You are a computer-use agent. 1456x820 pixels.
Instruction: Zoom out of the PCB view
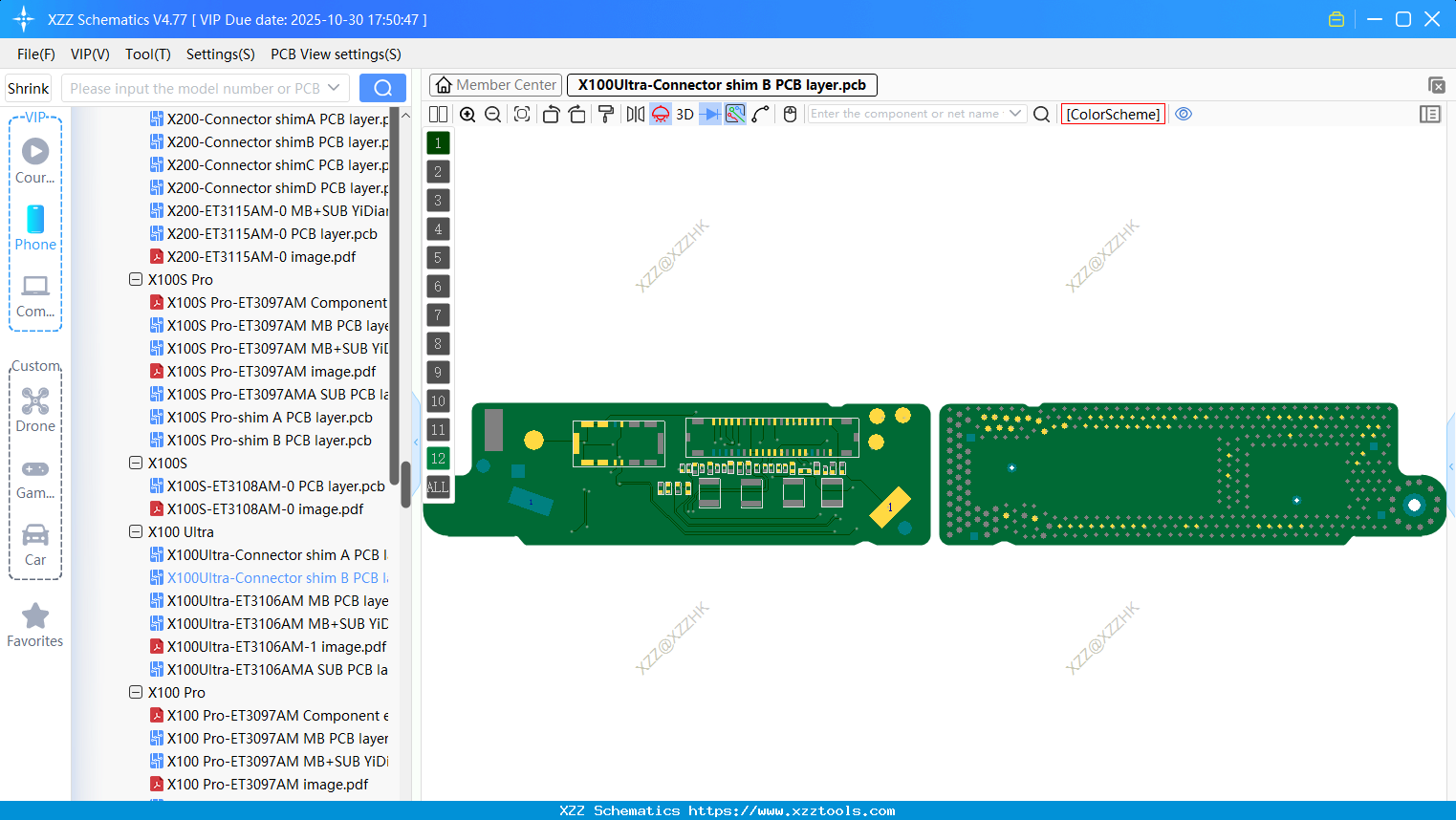click(x=491, y=114)
